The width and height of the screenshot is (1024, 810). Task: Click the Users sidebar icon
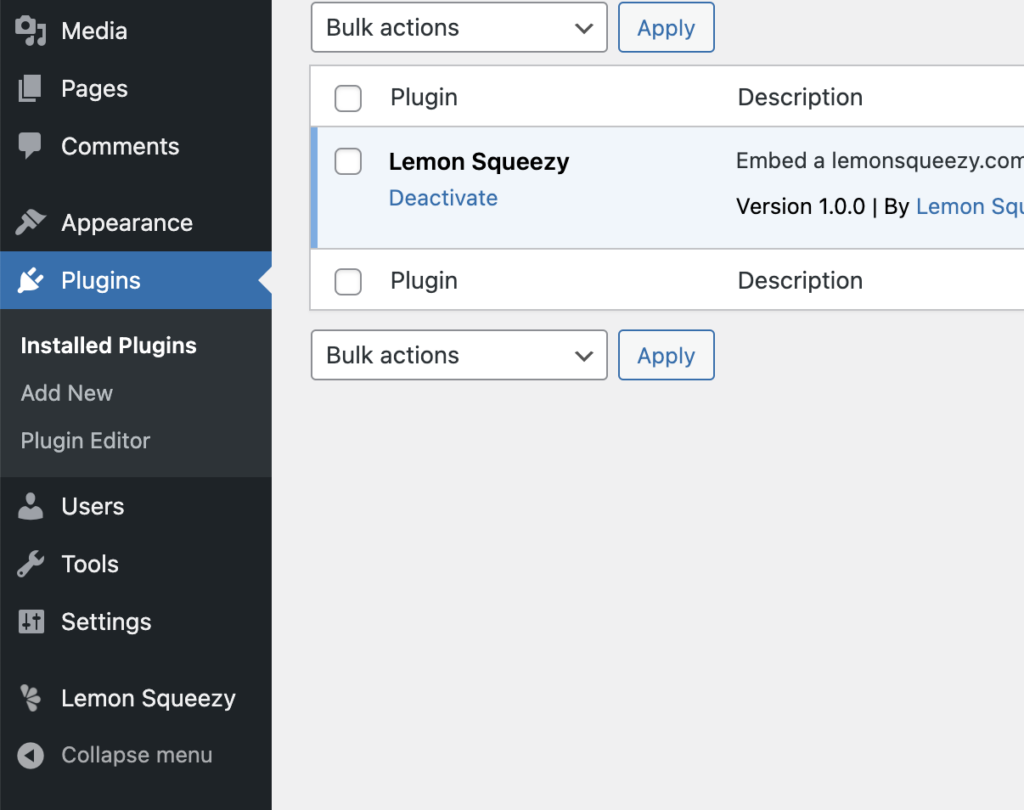(x=30, y=506)
